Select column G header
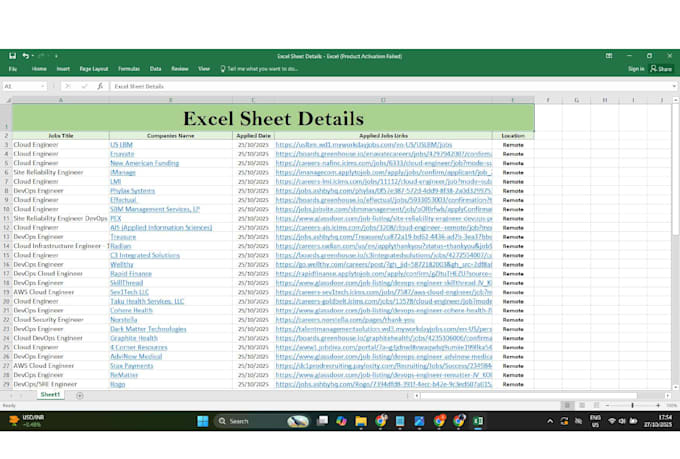The height and width of the screenshot is (459, 680). [x=576, y=100]
